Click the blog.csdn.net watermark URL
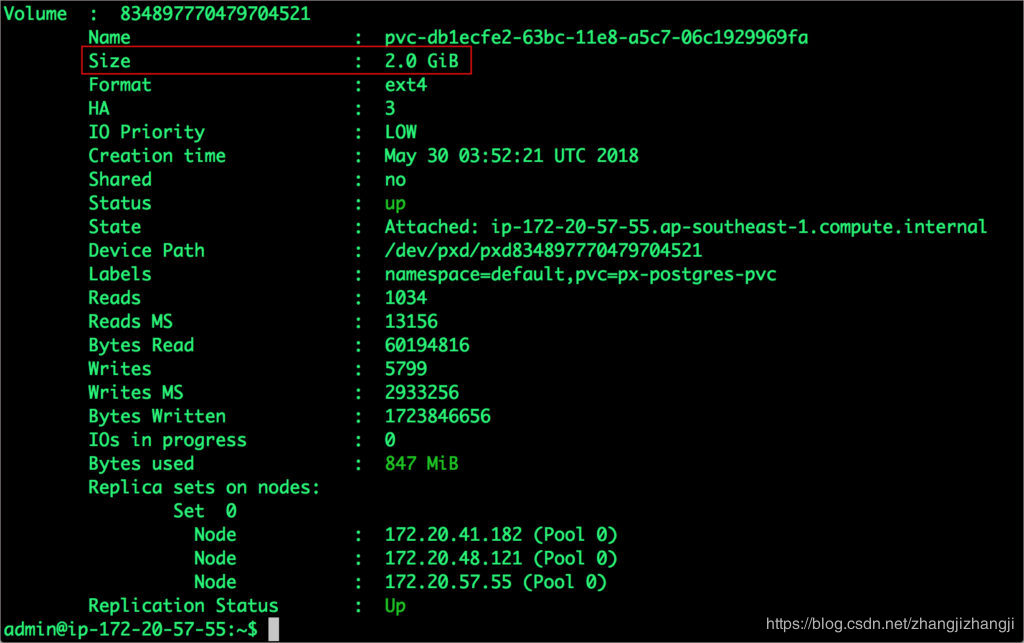1024x643 pixels. (890, 623)
